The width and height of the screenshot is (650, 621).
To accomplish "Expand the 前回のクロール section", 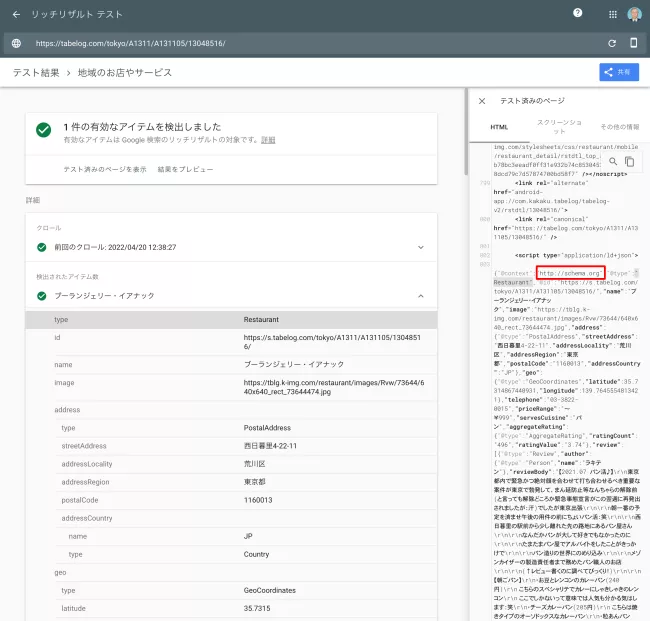I will [420, 247].
